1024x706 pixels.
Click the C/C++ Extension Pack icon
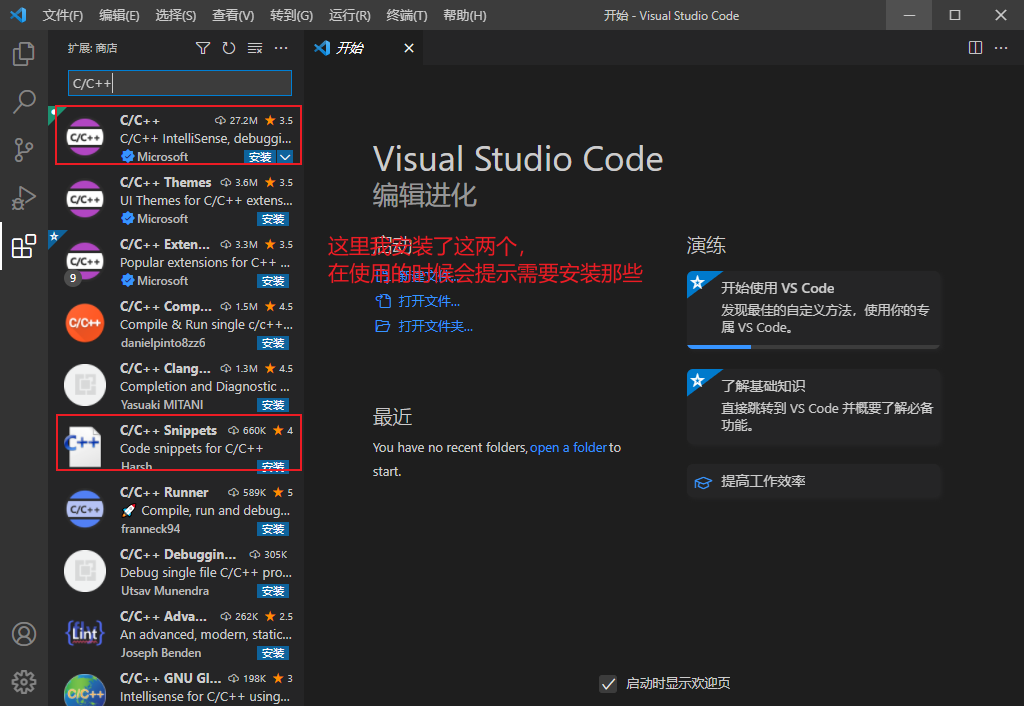[85, 261]
